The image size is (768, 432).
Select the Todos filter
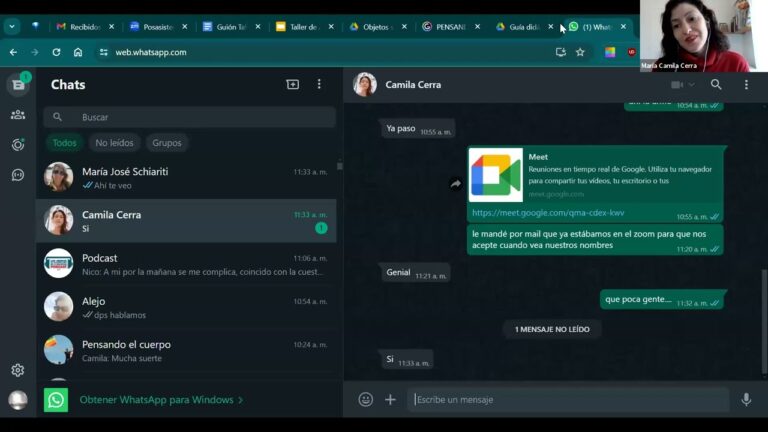[x=64, y=143]
